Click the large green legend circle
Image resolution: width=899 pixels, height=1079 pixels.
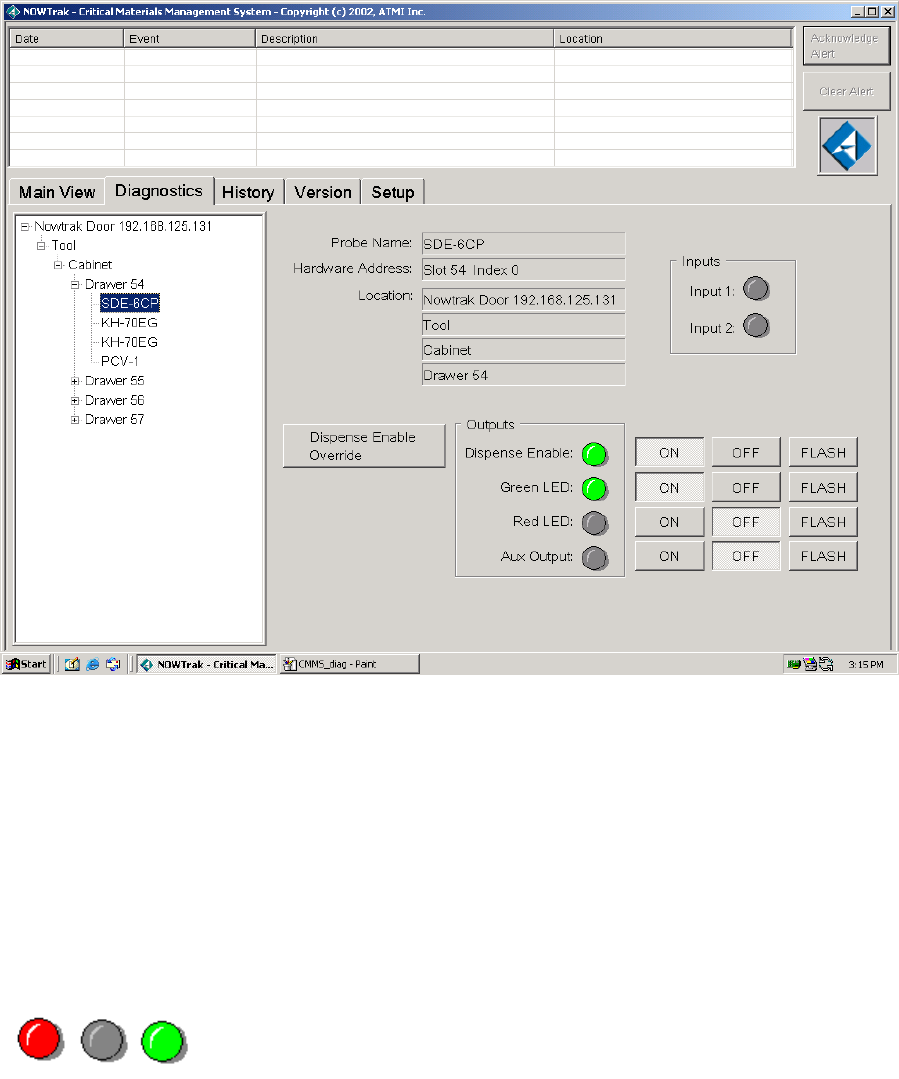164,1041
